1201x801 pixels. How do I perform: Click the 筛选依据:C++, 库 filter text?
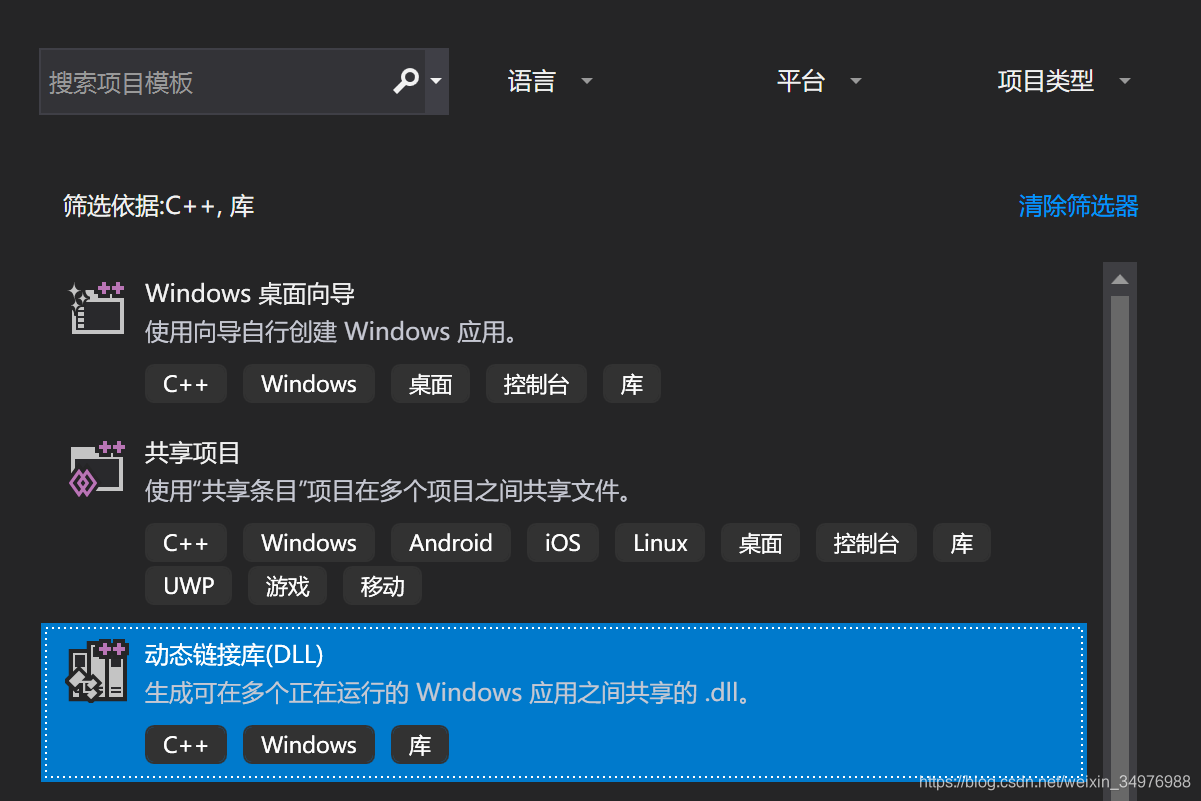[x=159, y=206]
